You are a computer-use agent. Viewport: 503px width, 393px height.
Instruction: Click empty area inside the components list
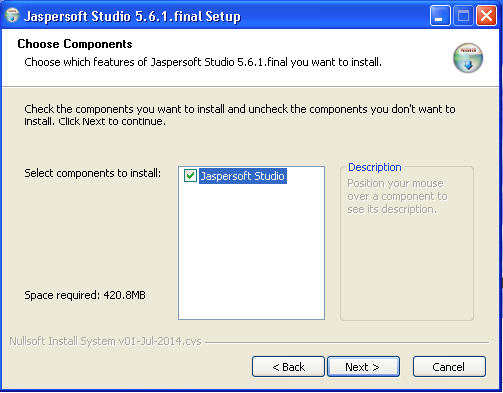click(x=251, y=253)
